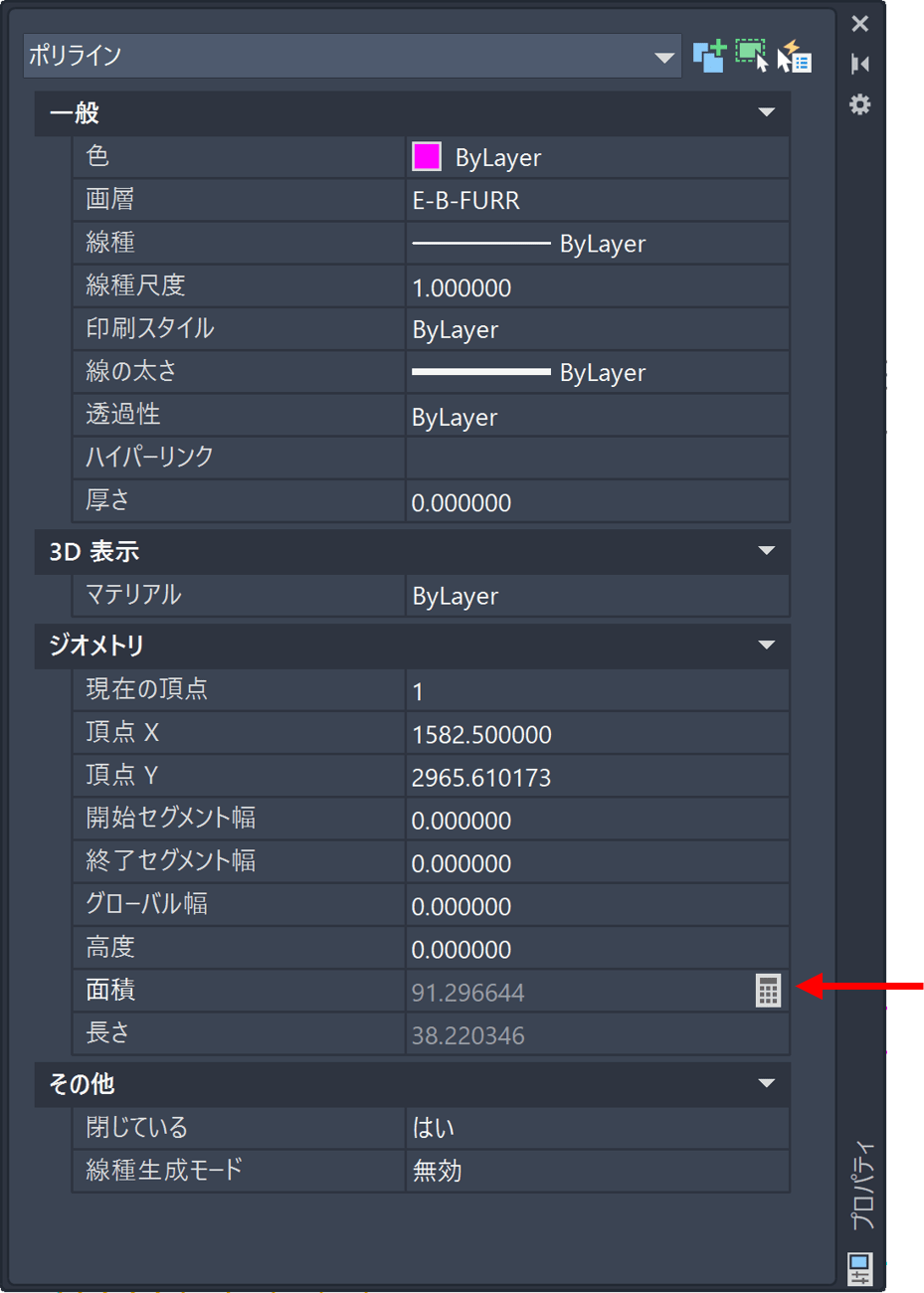
Task: Collapse the 一般 section
Action: pos(766,112)
